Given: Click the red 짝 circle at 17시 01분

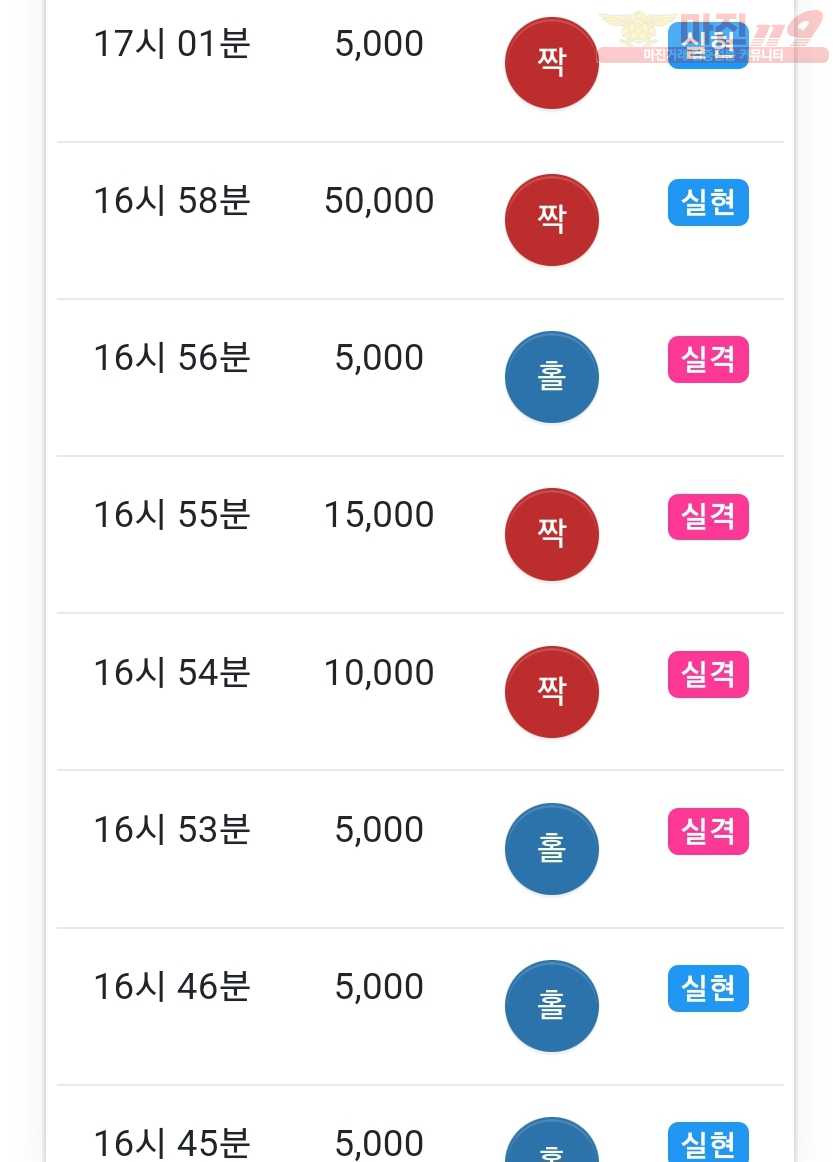Looking at the screenshot, I should coord(551,63).
